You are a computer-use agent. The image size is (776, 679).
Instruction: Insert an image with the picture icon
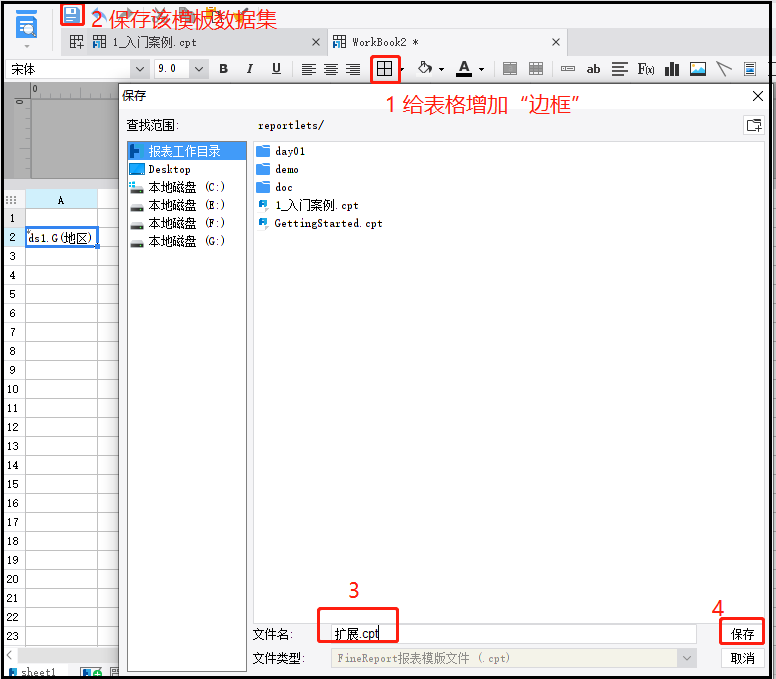698,69
